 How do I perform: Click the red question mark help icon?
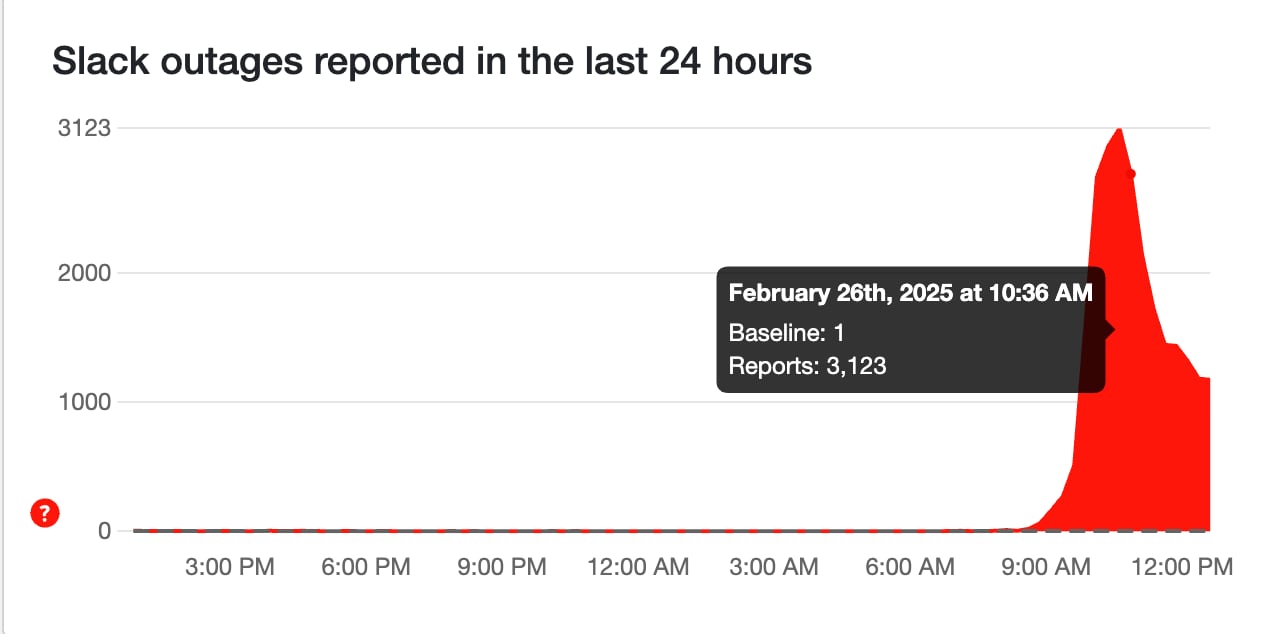pyautogui.click(x=45, y=514)
